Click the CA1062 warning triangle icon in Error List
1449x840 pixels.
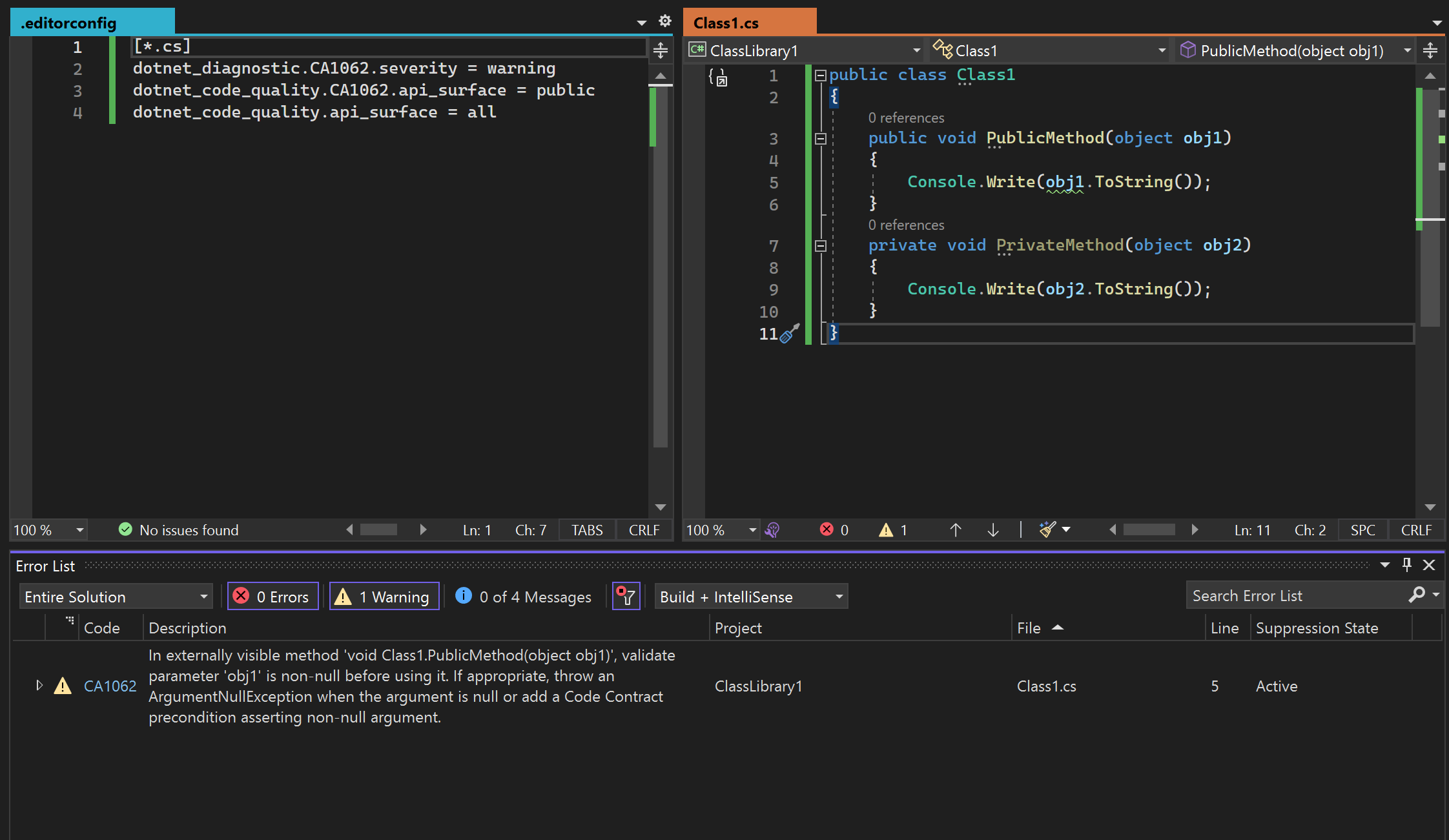(62, 686)
